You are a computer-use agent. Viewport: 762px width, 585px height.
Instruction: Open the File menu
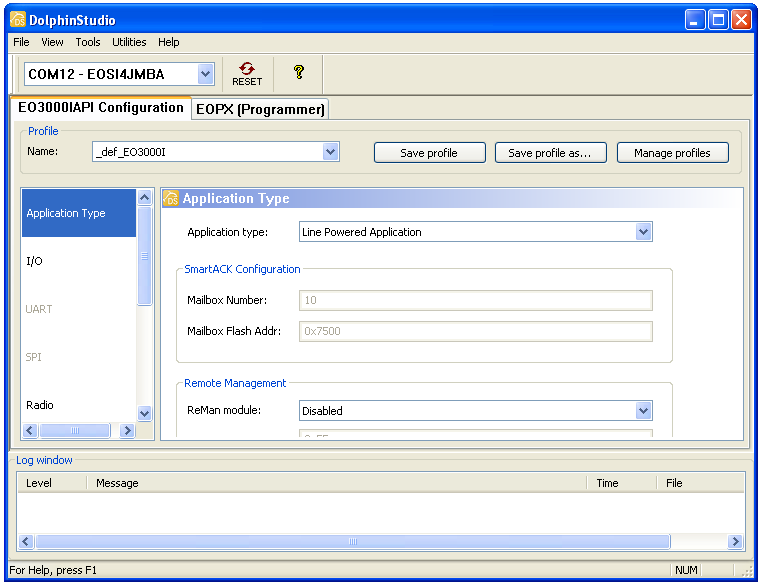click(x=21, y=42)
